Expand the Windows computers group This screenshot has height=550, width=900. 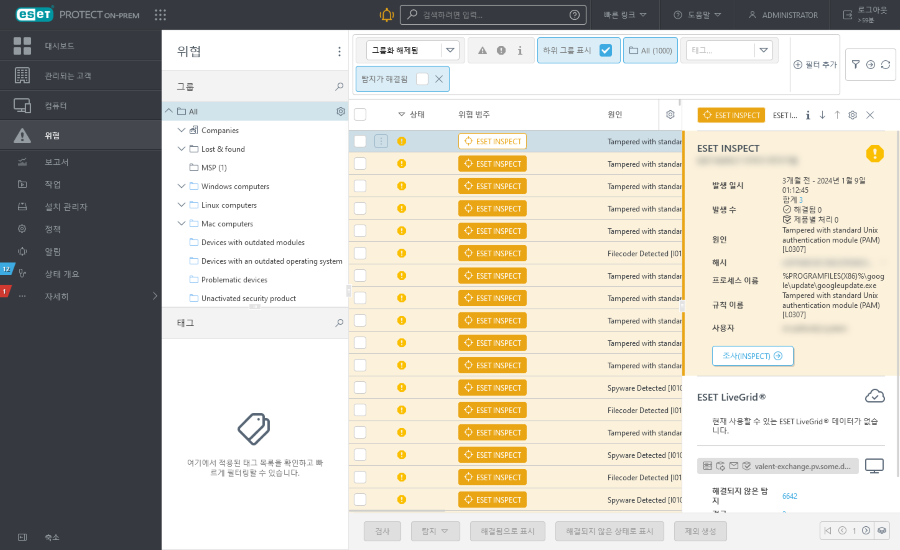181,186
